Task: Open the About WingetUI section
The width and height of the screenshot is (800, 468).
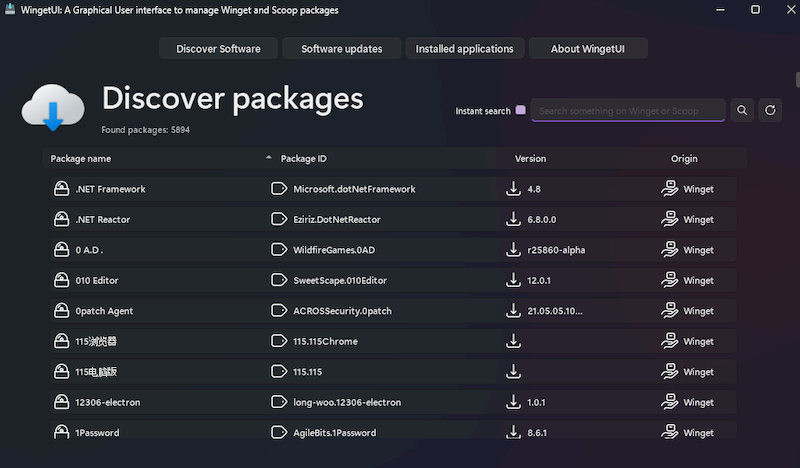Action: point(587,48)
